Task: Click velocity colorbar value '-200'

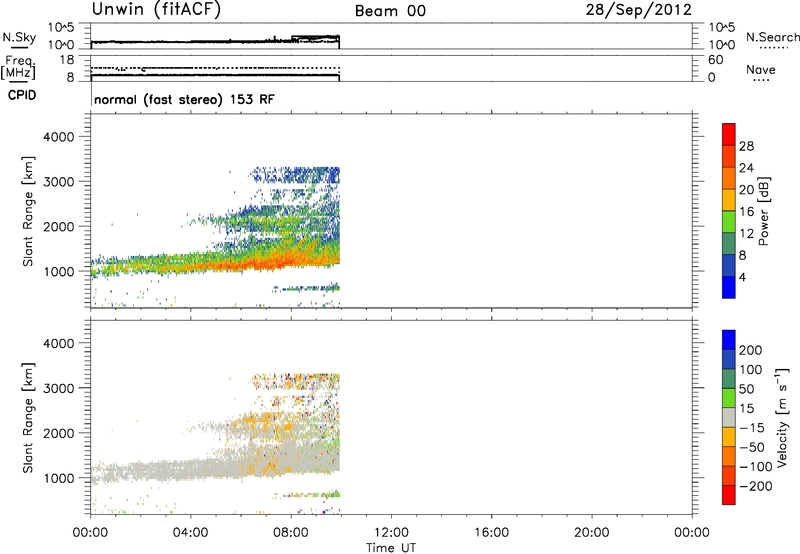Action: point(756,486)
